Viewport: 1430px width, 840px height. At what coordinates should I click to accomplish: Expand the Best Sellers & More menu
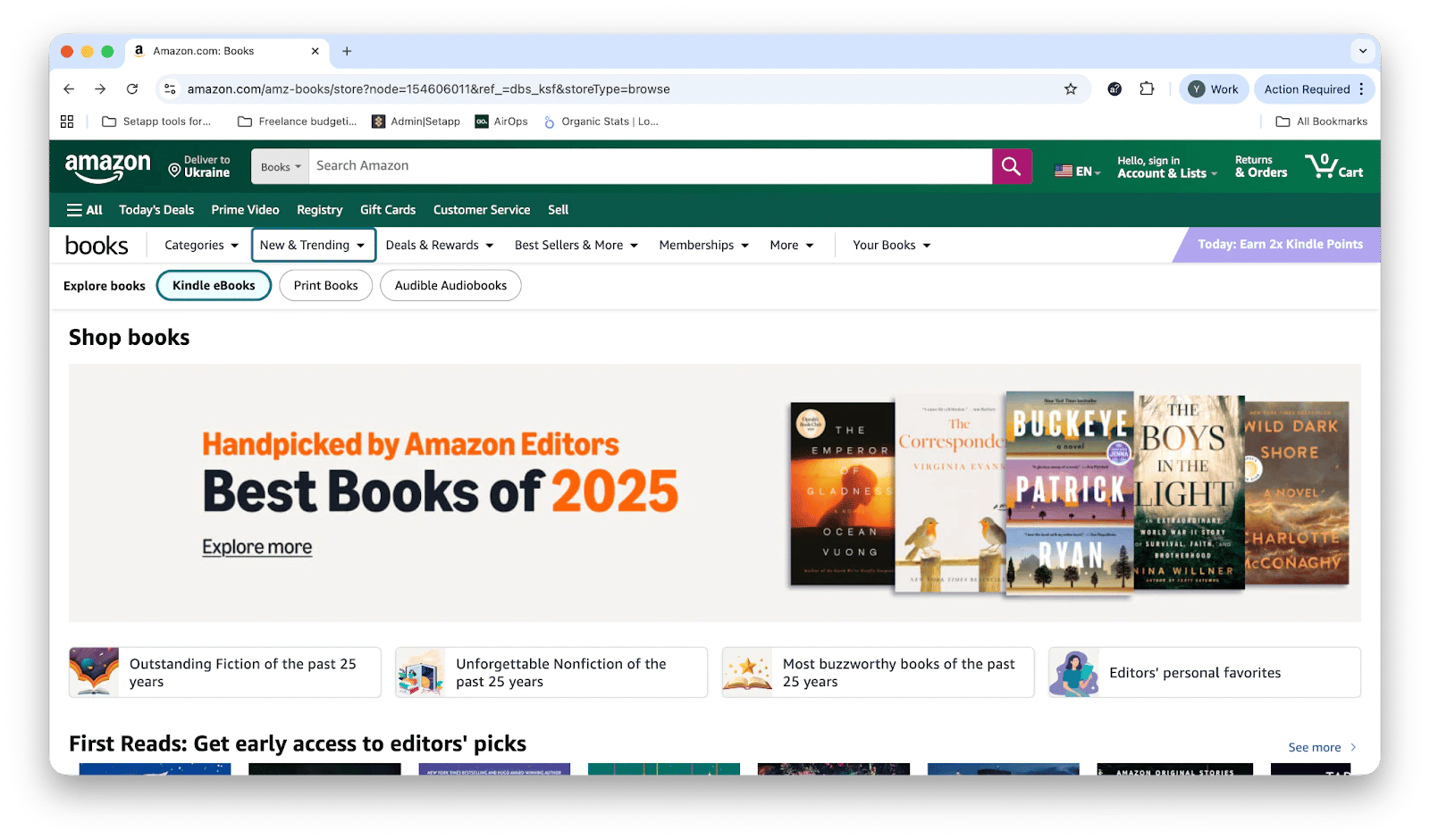[576, 246]
